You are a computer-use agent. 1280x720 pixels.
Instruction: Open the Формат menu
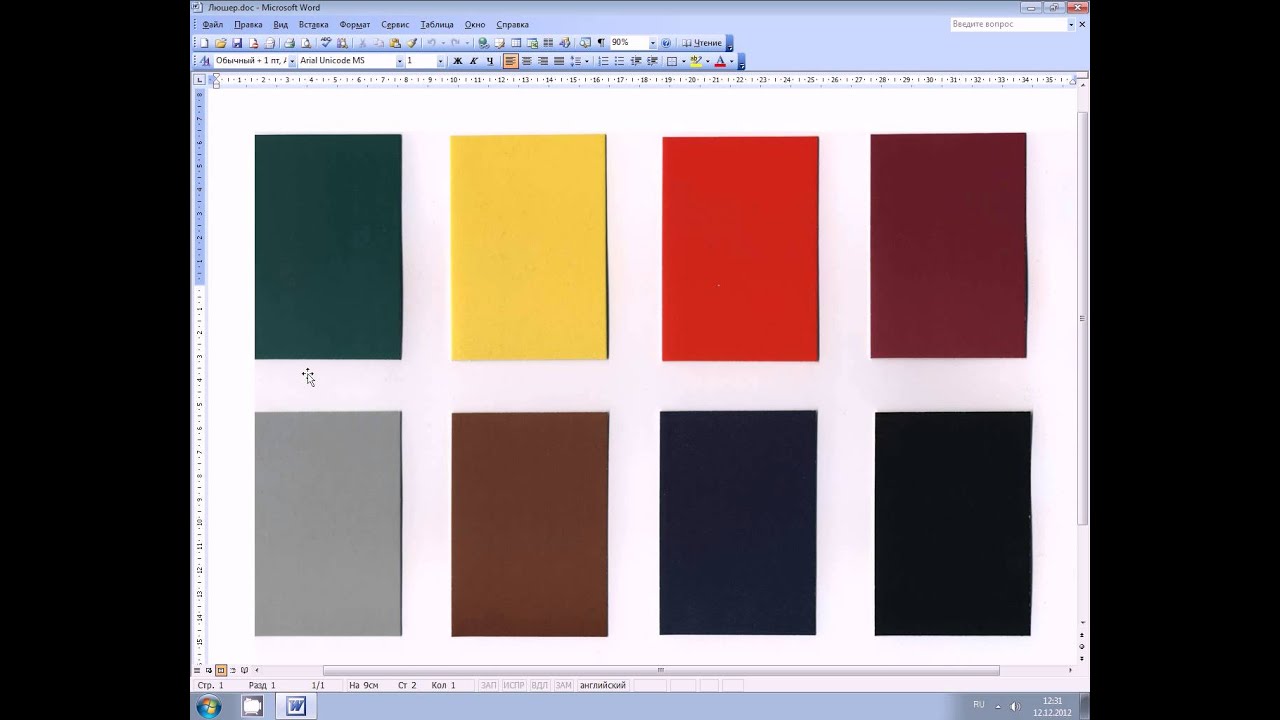point(355,24)
